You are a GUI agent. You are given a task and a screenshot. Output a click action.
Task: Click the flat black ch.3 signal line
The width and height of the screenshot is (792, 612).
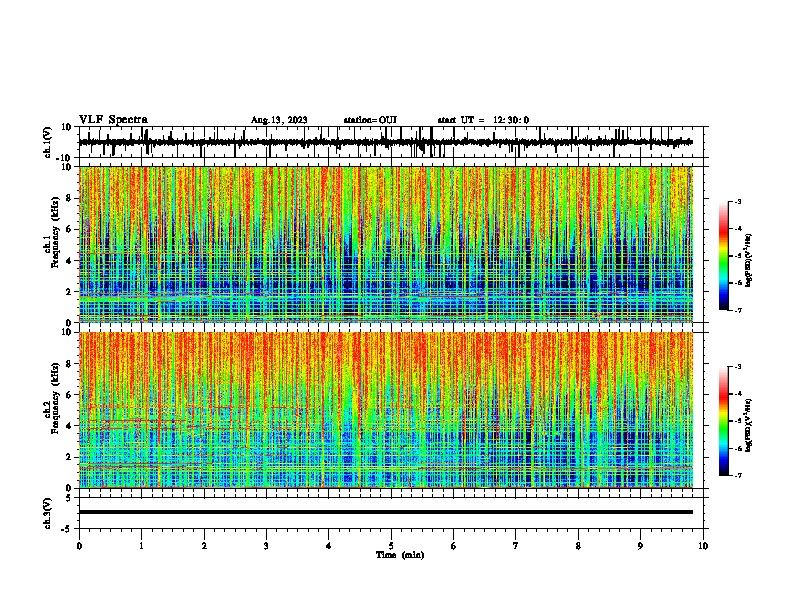click(386, 512)
